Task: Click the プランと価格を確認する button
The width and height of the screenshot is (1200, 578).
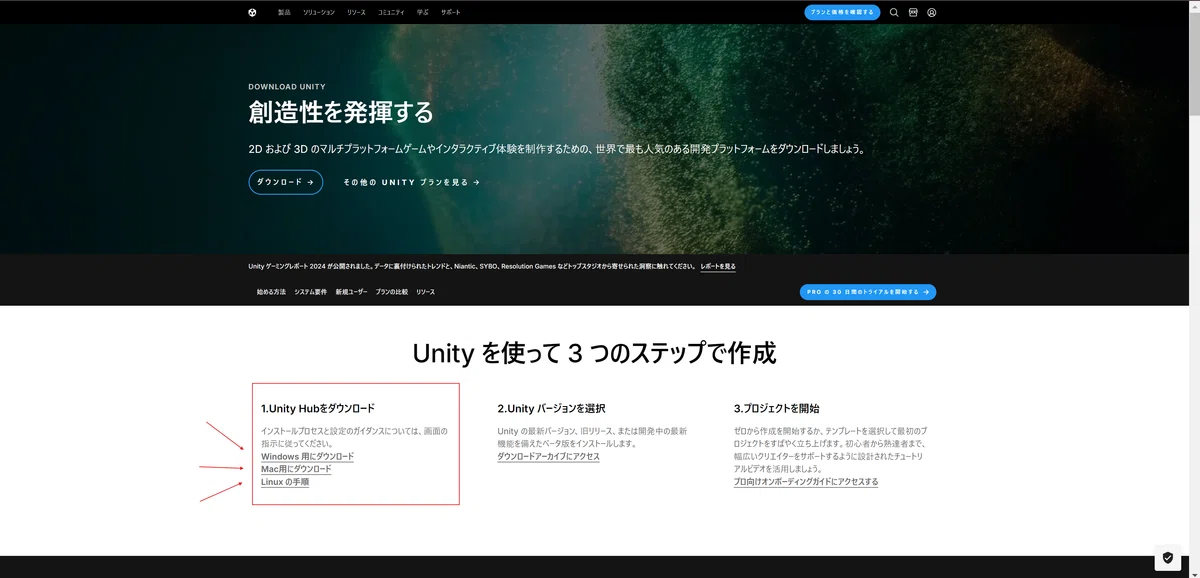Action: click(842, 12)
